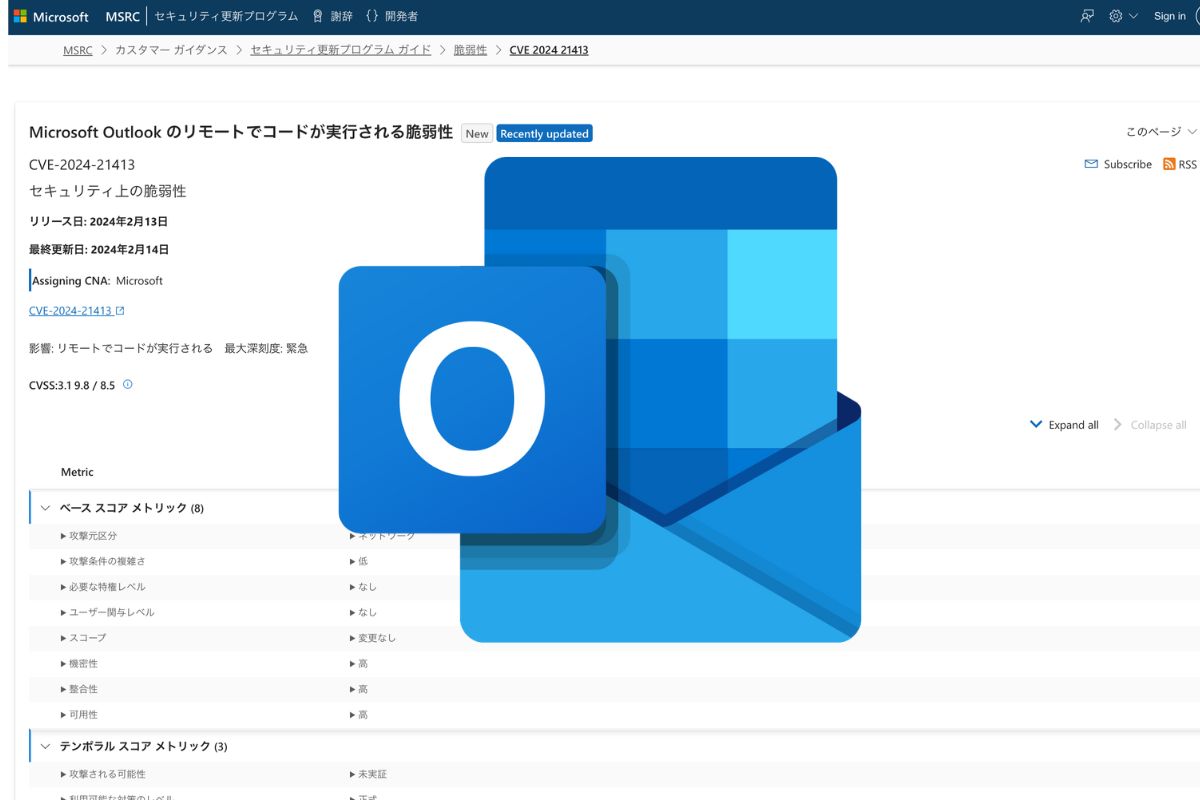Image resolution: width=1200 pixels, height=800 pixels.
Task: Click the Microsoft logo in the header
Action: [x=51, y=17]
